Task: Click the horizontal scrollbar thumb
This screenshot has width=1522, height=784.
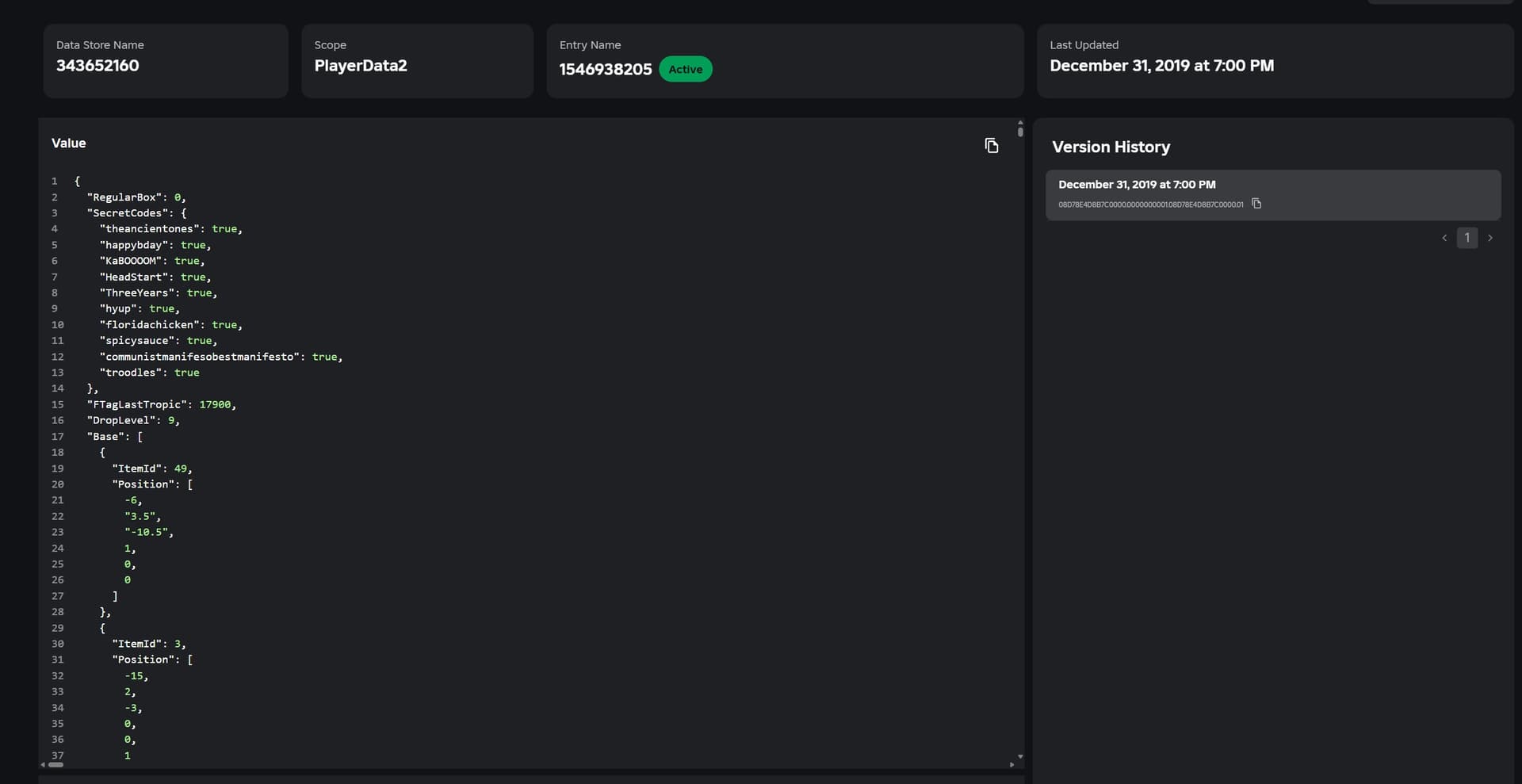Action: coord(55,765)
